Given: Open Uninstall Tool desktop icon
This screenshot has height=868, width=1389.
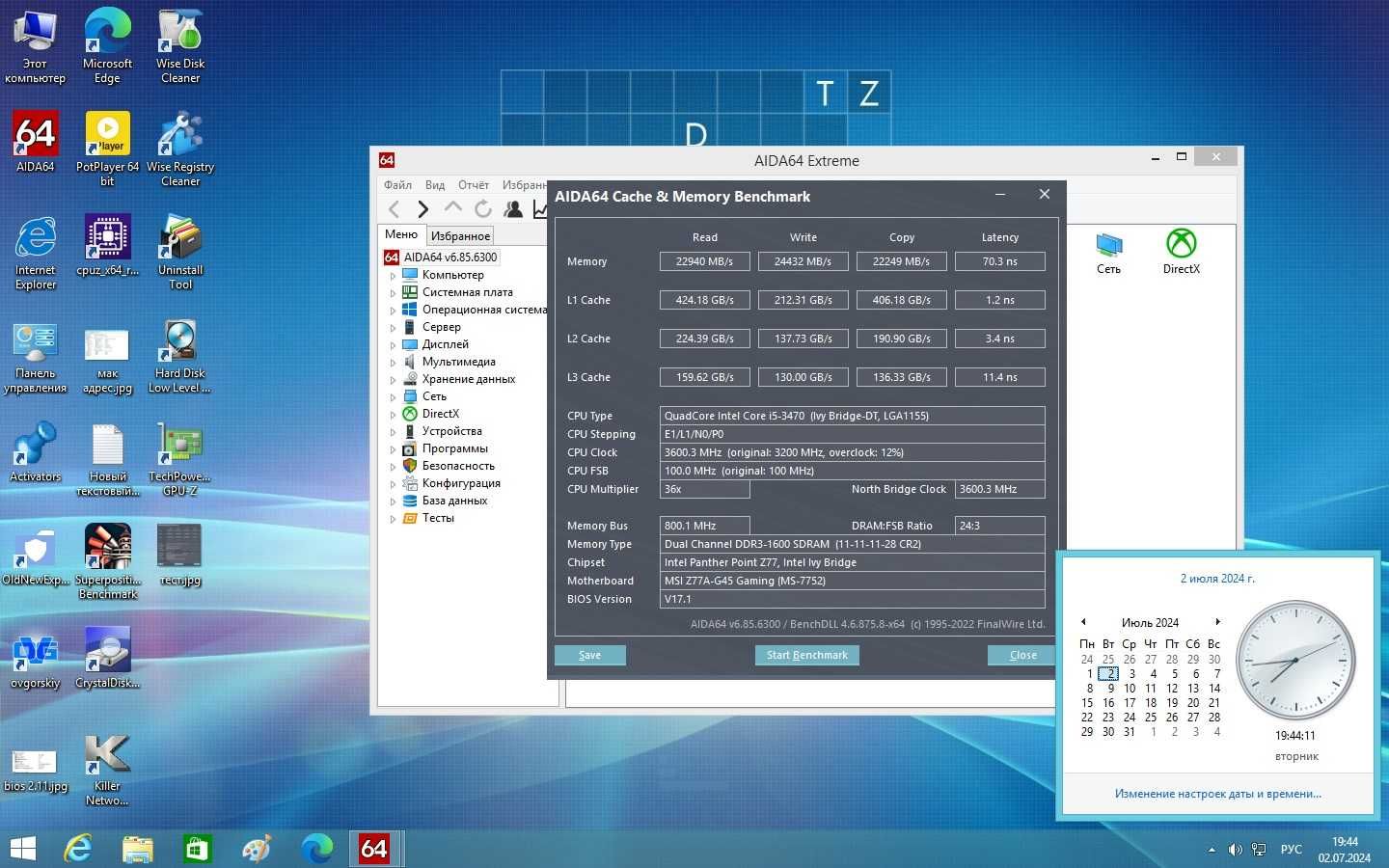Looking at the screenshot, I should coord(180,252).
